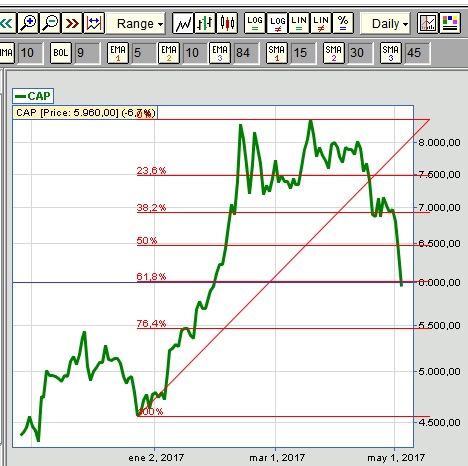The image size is (468, 466).
Task: Select the candlestick chart style icon
Action: pos(227,23)
